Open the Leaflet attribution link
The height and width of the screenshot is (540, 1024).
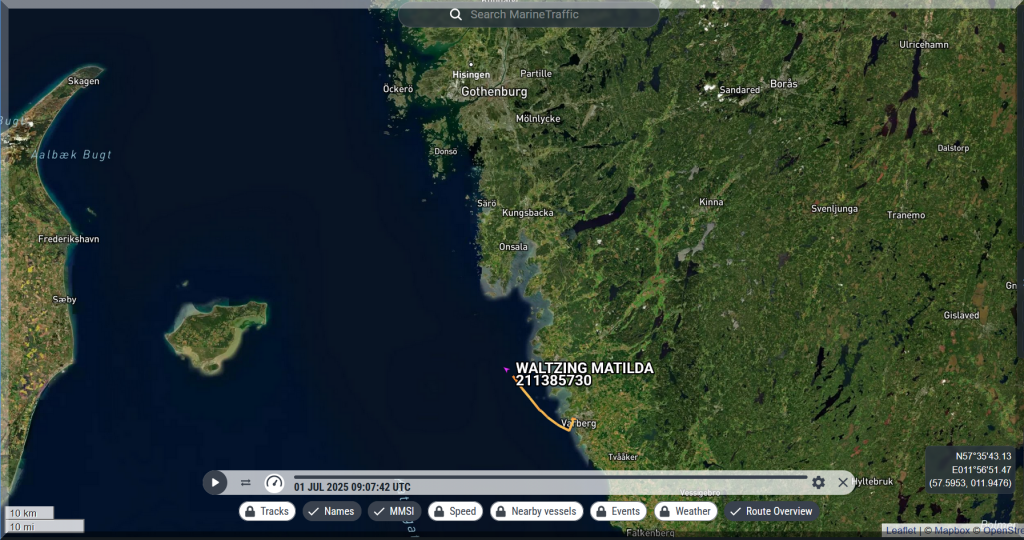coord(900,530)
